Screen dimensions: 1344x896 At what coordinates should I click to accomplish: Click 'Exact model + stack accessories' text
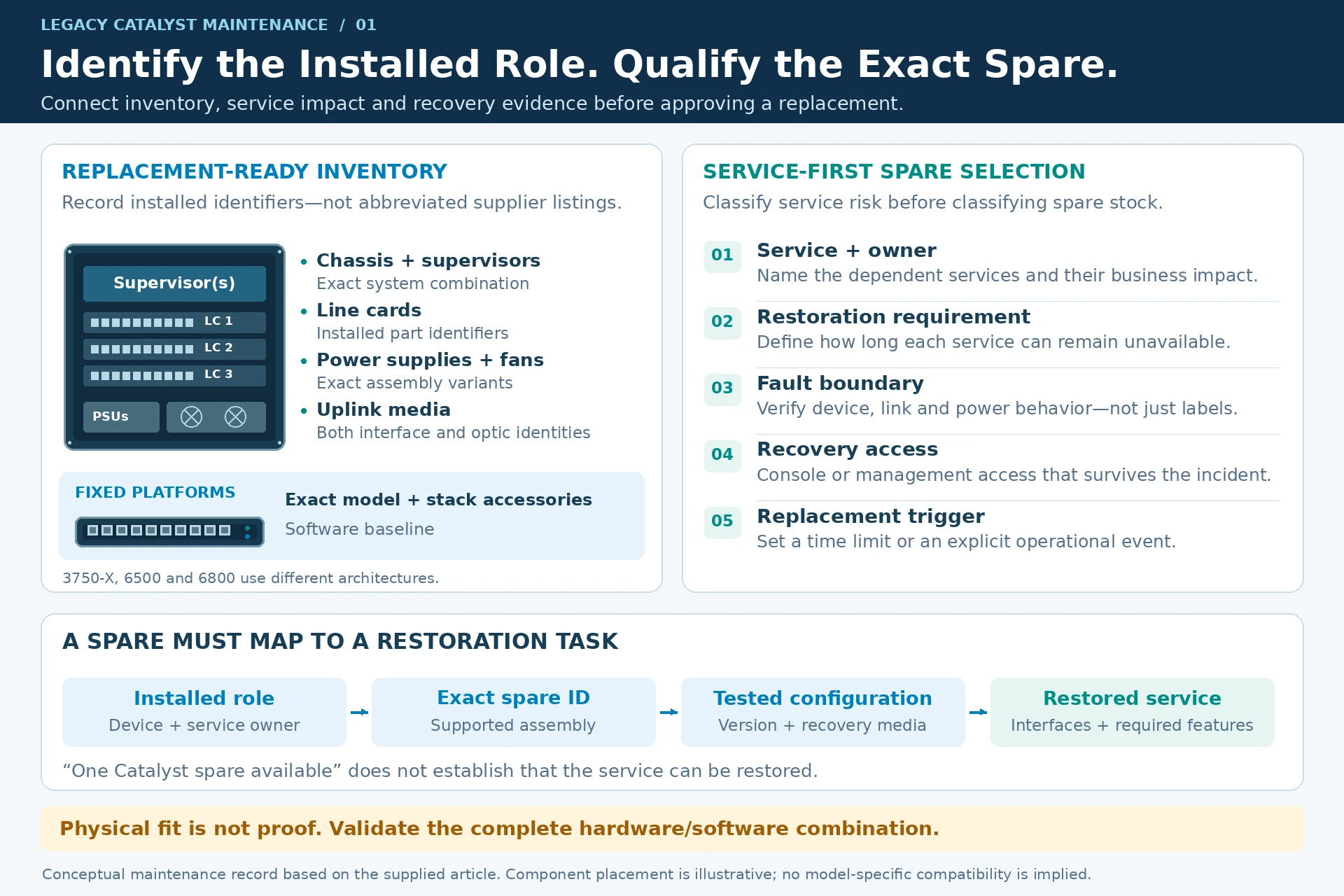tap(438, 500)
